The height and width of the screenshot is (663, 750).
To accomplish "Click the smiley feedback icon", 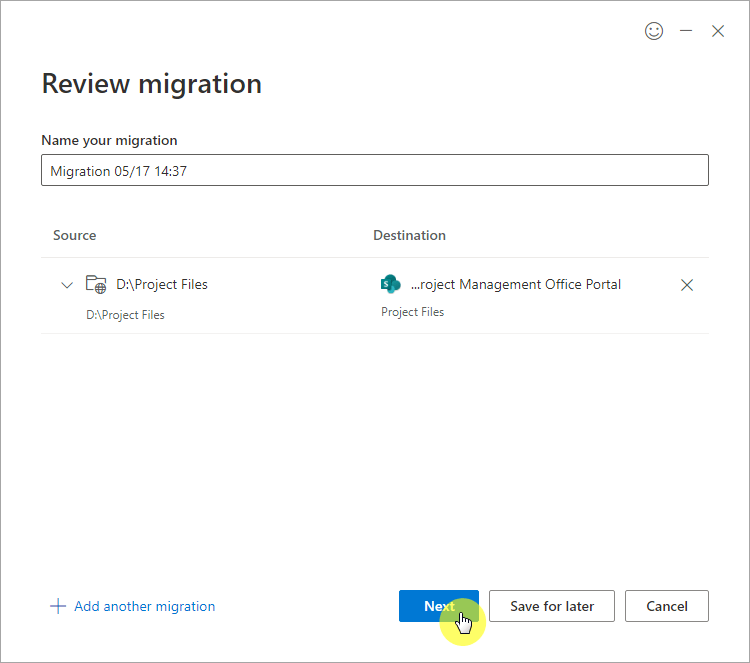I will coord(654,31).
